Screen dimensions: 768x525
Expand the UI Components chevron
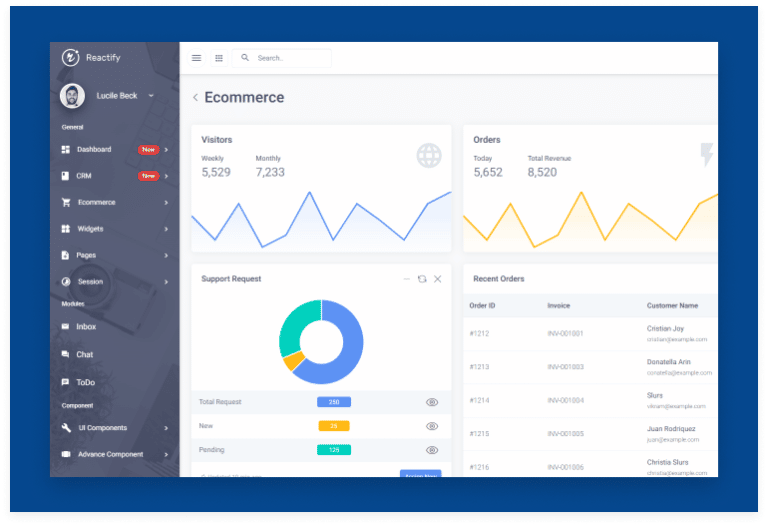[x=167, y=428]
